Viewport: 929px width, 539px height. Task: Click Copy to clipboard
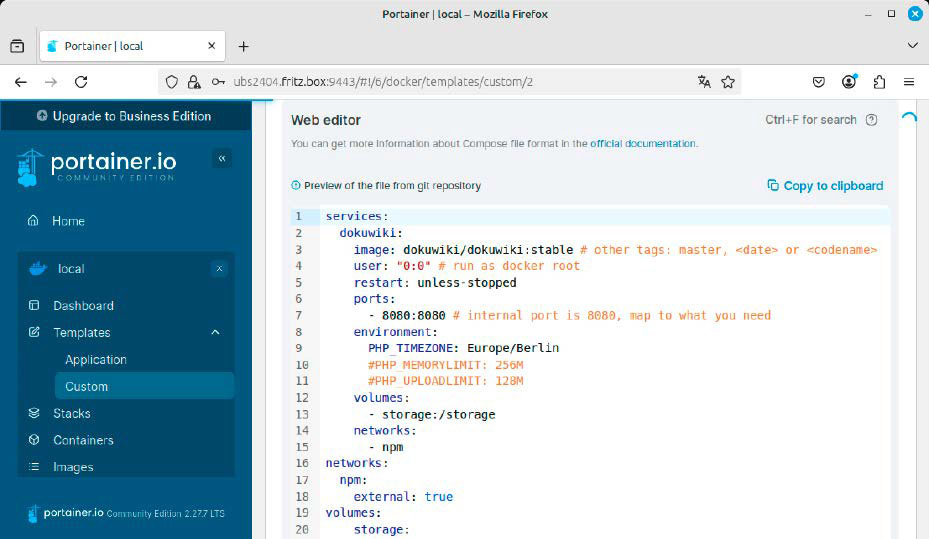825,185
